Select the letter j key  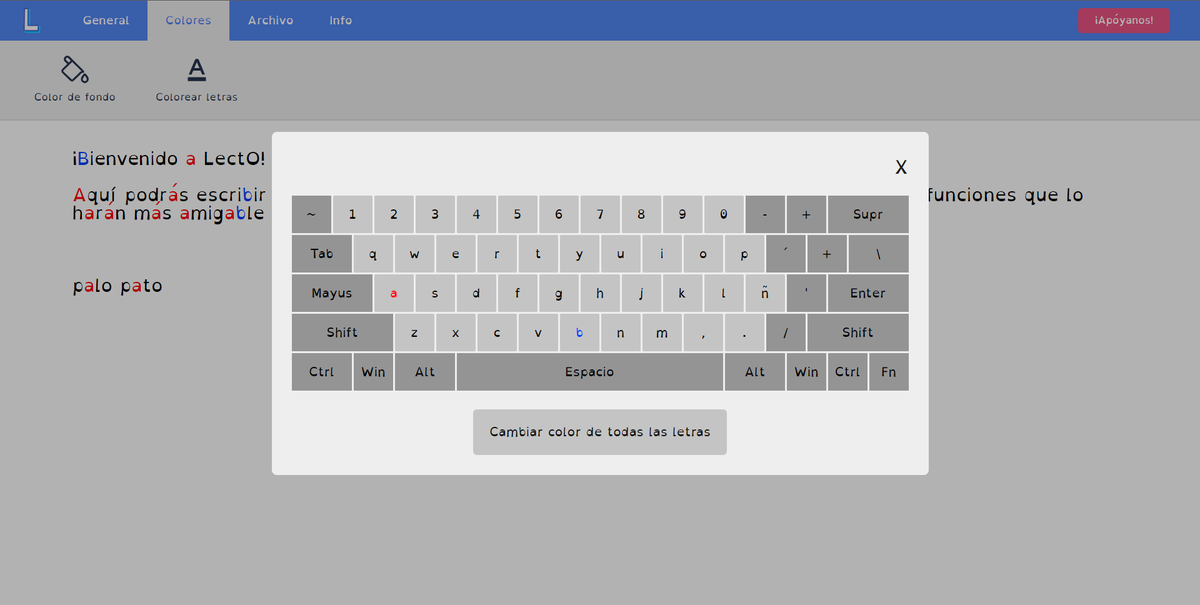pyautogui.click(x=641, y=293)
